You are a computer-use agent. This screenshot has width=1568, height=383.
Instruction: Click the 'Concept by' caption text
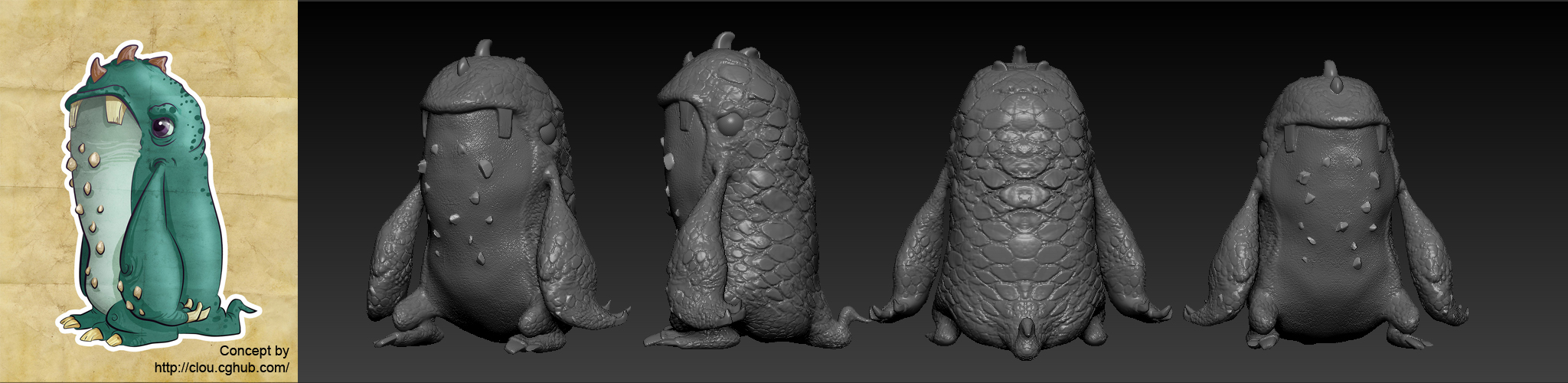254,351
